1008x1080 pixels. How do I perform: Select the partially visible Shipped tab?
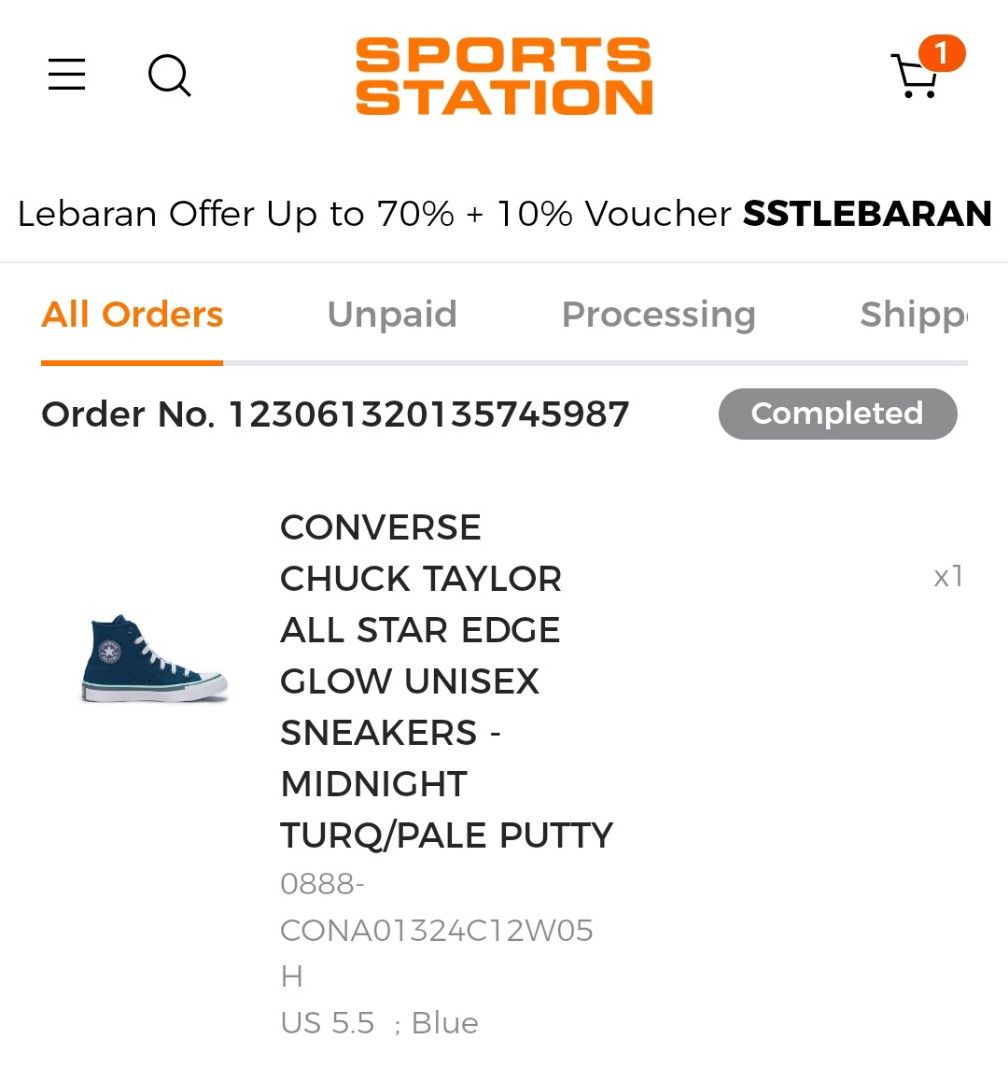tap(913, 314)
